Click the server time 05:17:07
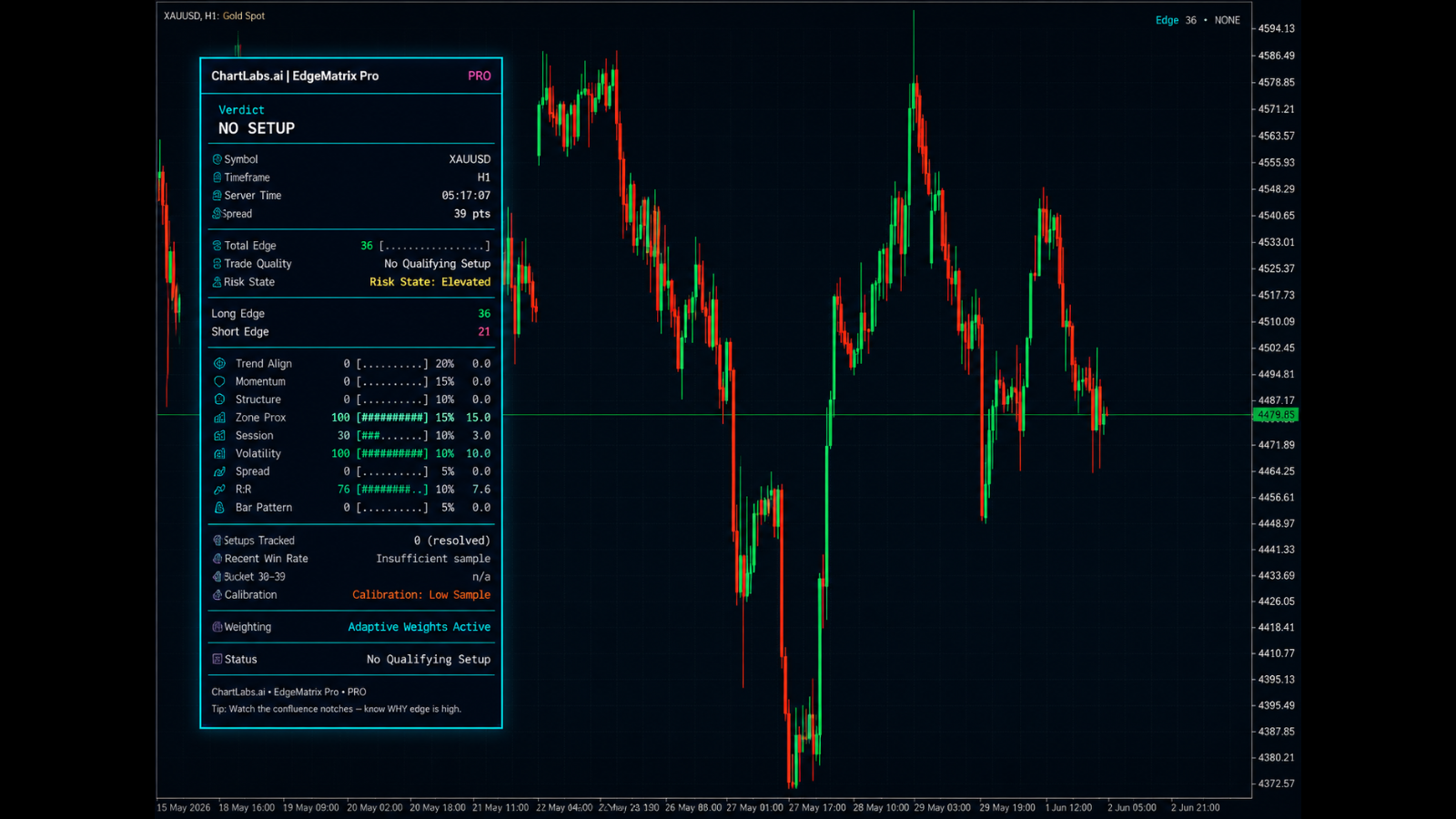Screen dimensions: 1456x819 [466, 196]
